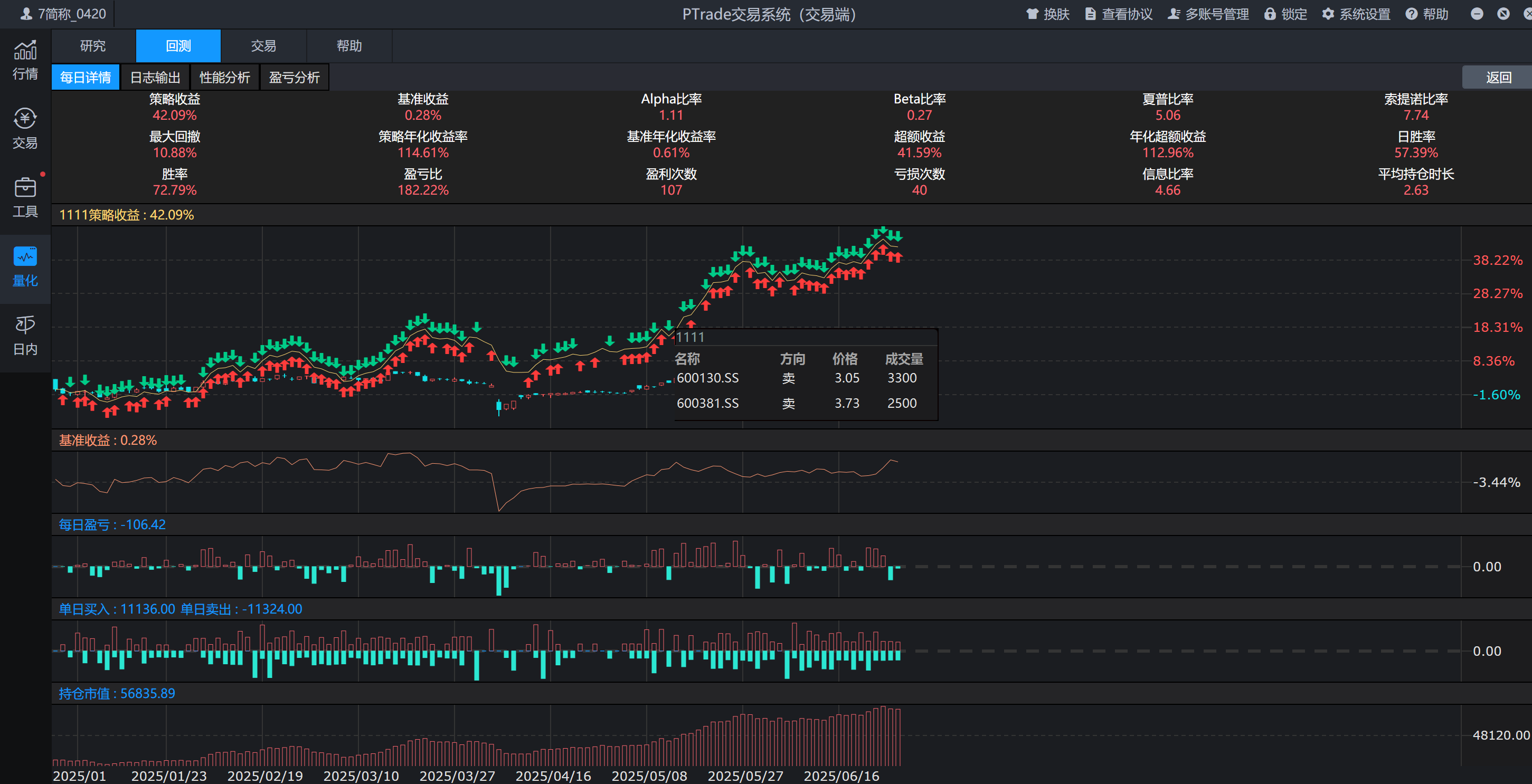The height and width of the screenshot is (784, 1532).
Task: Click the 换肤 skin-change shirt icon
Action: point(1033,14)
